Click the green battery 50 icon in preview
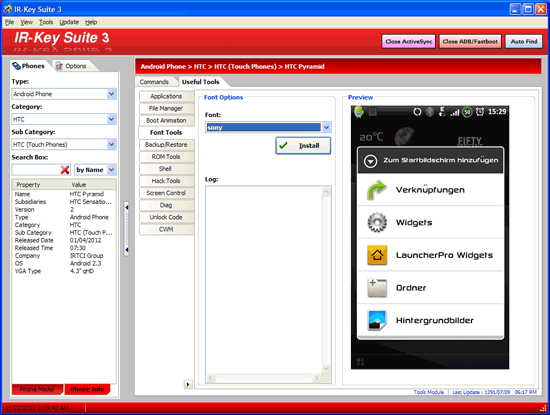 467,112
